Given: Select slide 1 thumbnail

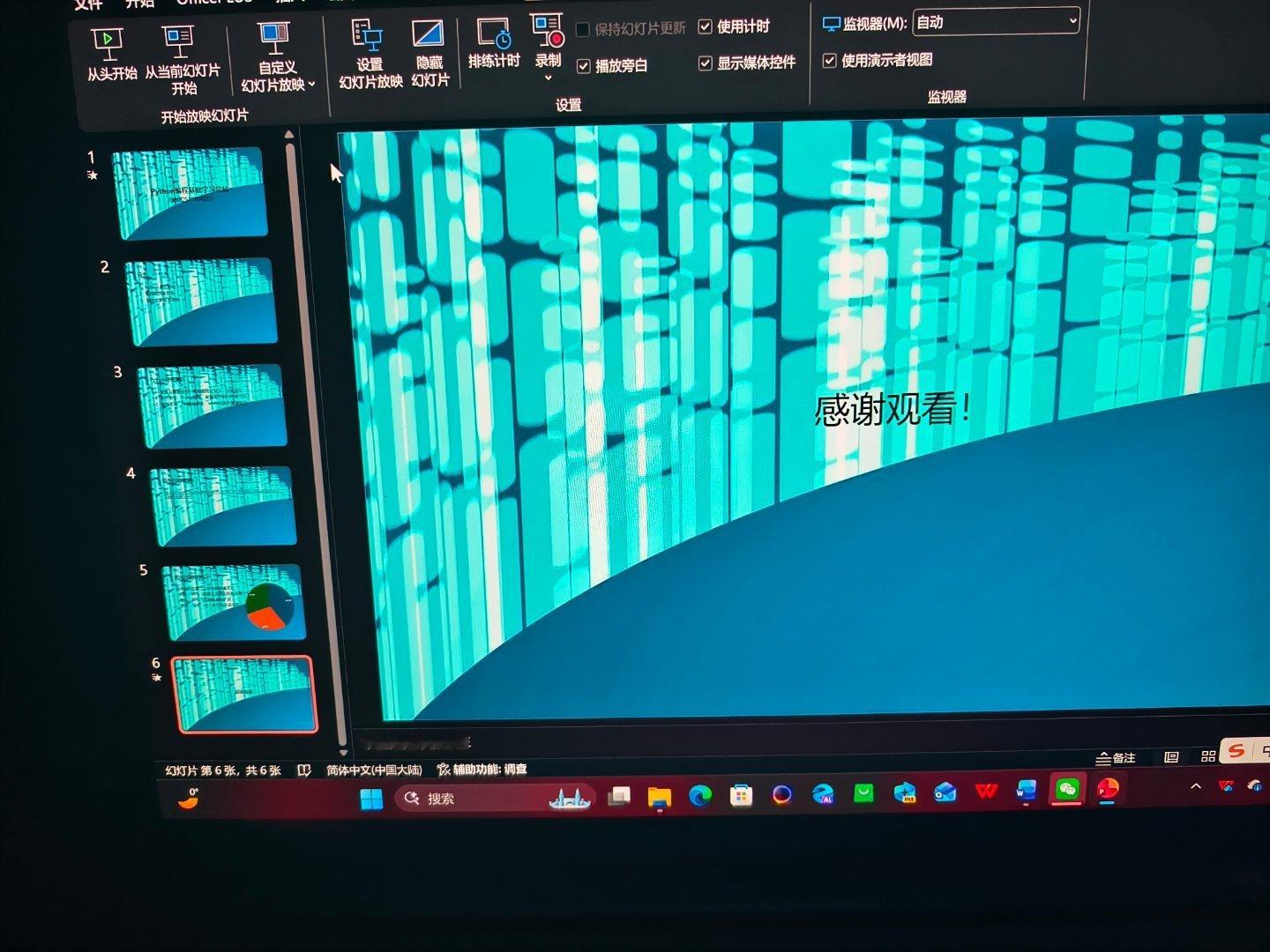Looking at the screenshot, I should [189, 192].
